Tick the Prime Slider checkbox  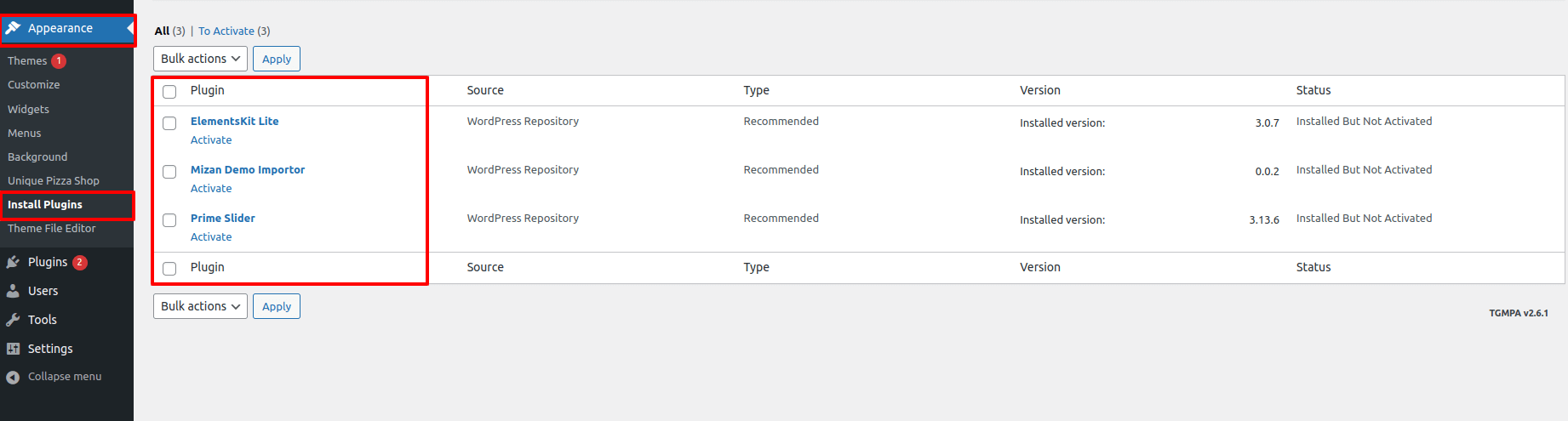point(169,220)
